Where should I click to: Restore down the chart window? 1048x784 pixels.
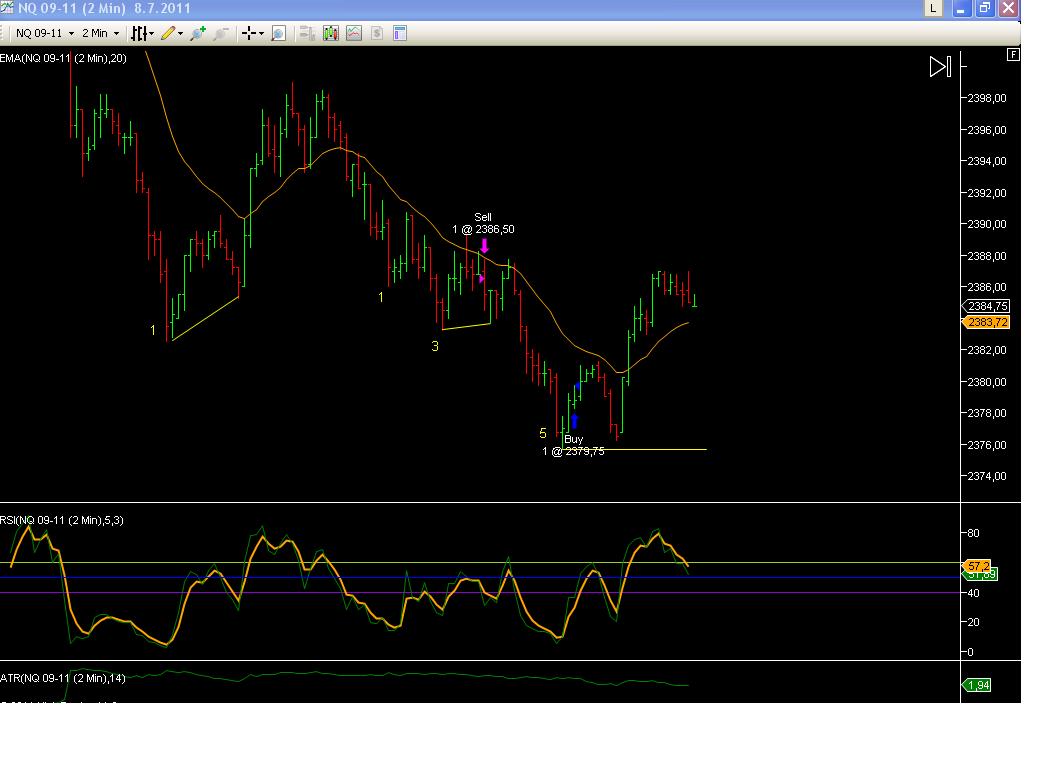click(985, 9)
